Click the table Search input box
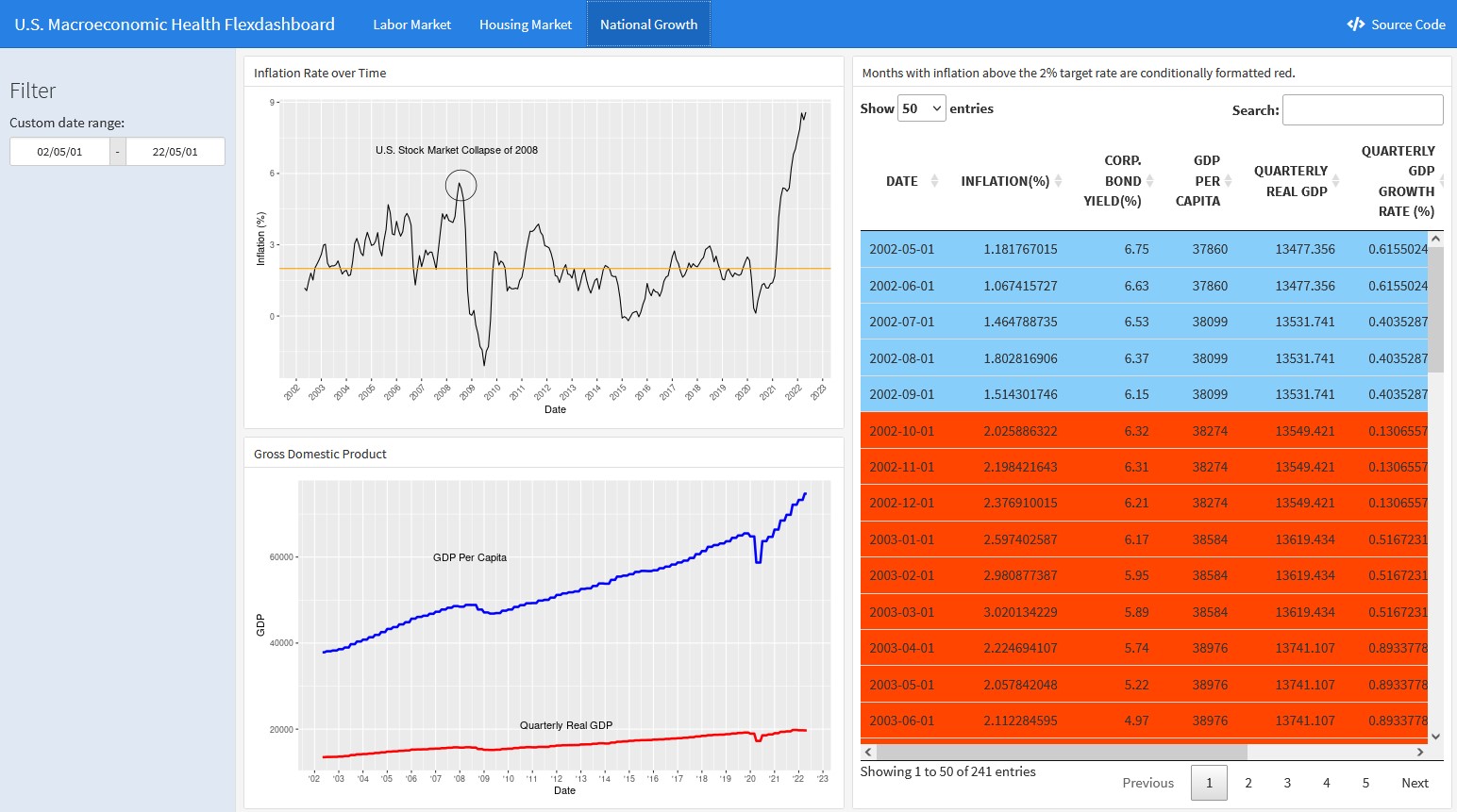Viewport: 1457px width, 812px height. point(1362,109)
